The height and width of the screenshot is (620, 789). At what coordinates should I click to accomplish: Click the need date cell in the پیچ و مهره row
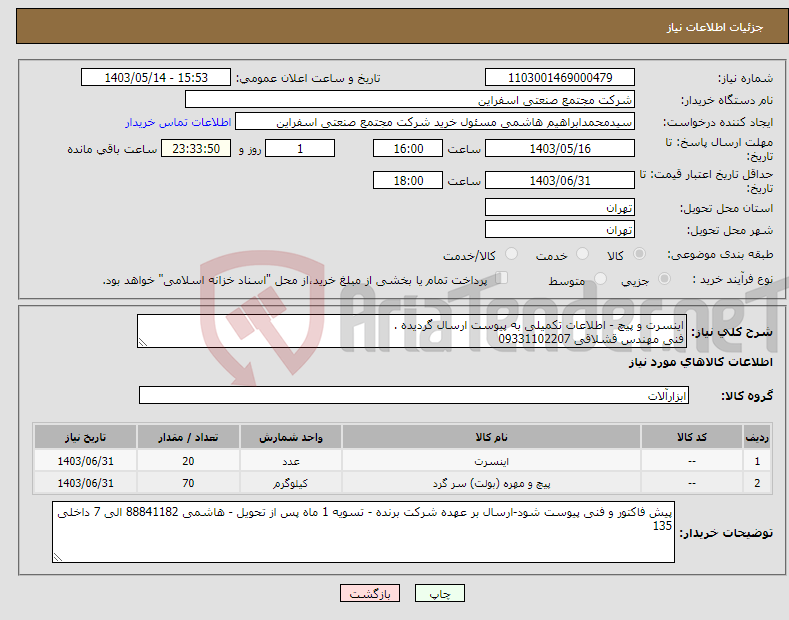pos(85,483)
